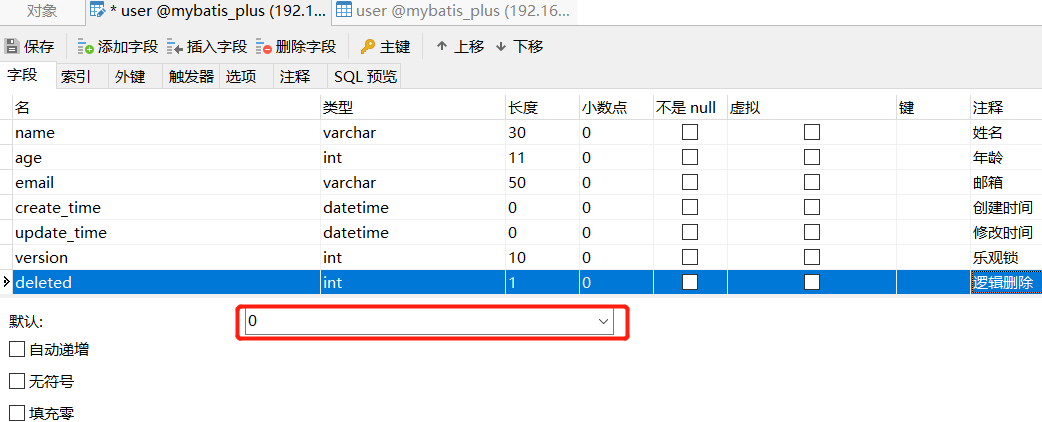Viewport: 1042px width, 422px height.
Task: Move field down with 下移 arrow
Action: (500, 47)
